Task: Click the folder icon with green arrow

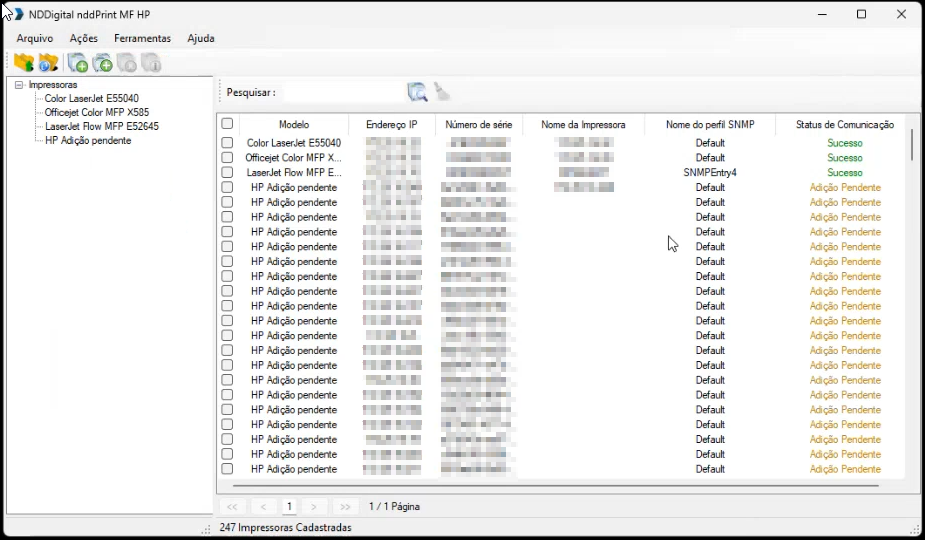Action: point(23,63)
